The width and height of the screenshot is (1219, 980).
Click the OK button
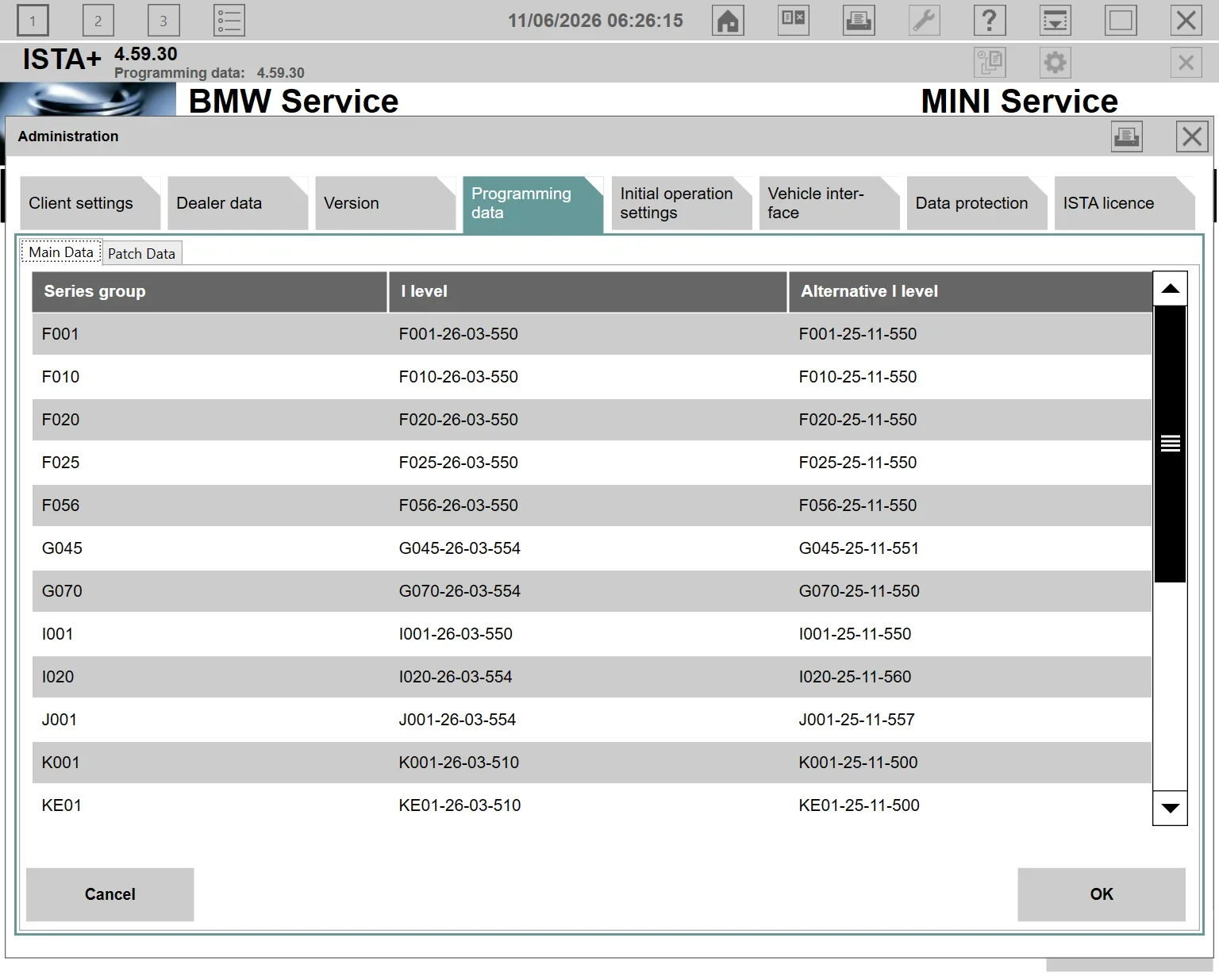click(1102, 894)
